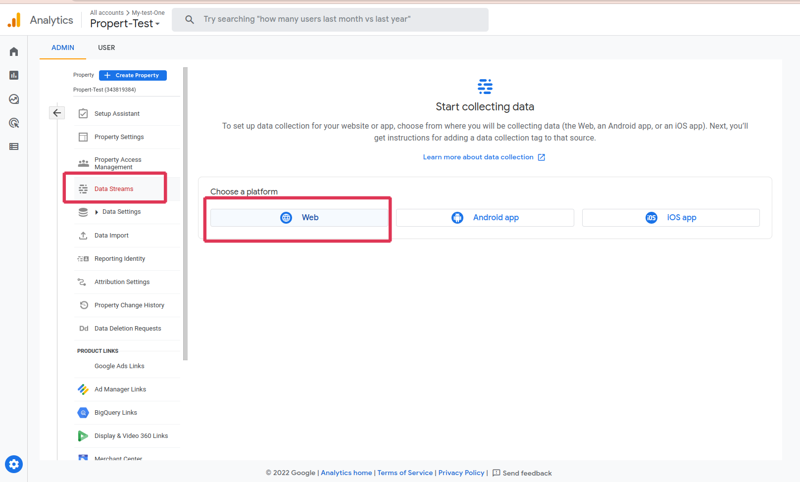This screenshot has width=800, height=482.
Task: Open the Reports icon in left rail
Action: pyautogui.click(x=14, y=75)
